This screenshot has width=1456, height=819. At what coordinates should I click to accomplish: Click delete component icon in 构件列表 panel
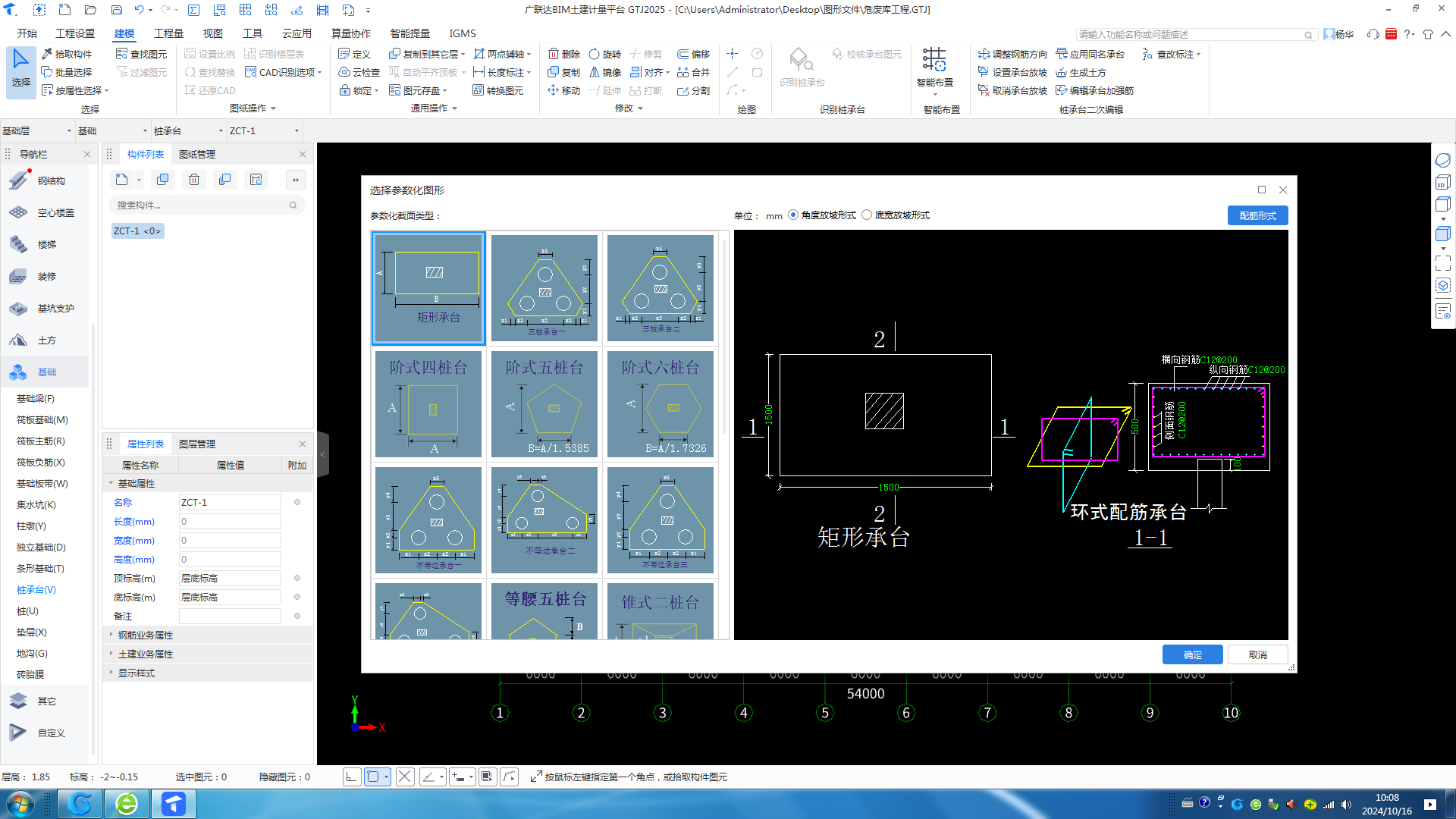pyautogui.click(x=194, y=180)
